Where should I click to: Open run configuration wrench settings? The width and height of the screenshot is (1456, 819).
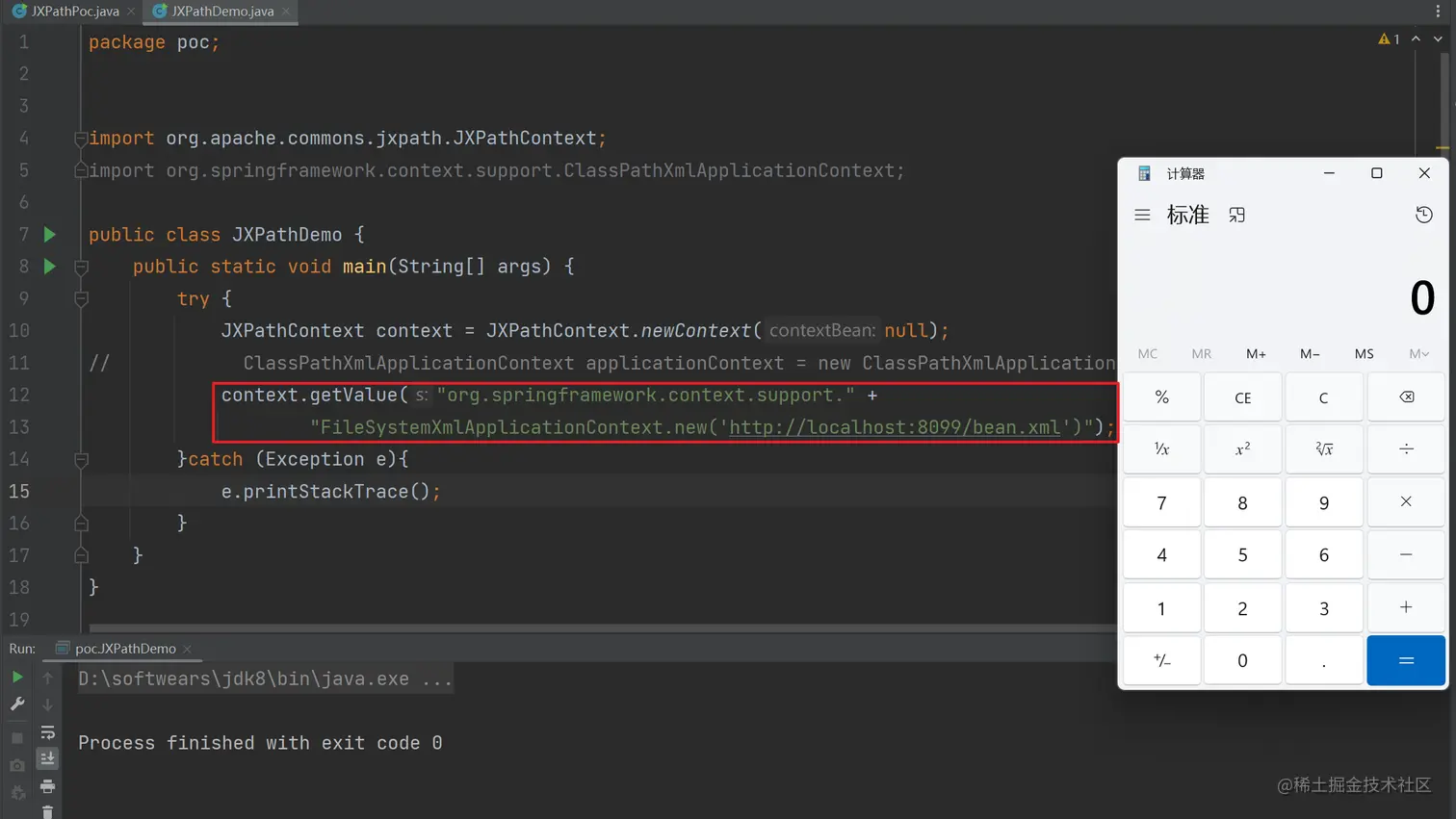(x=17, y=704)
